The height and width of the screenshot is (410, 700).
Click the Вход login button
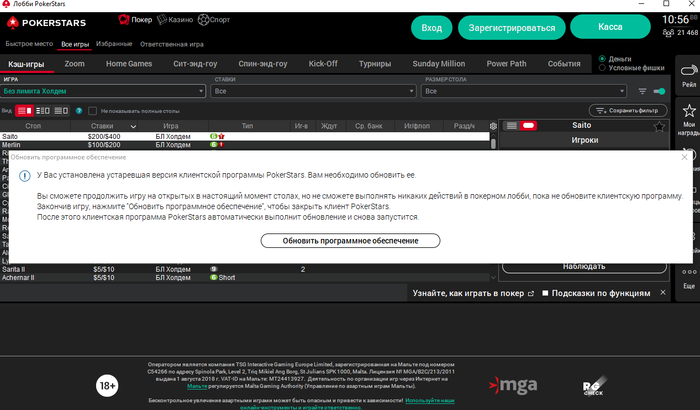[x=432, y=28]
